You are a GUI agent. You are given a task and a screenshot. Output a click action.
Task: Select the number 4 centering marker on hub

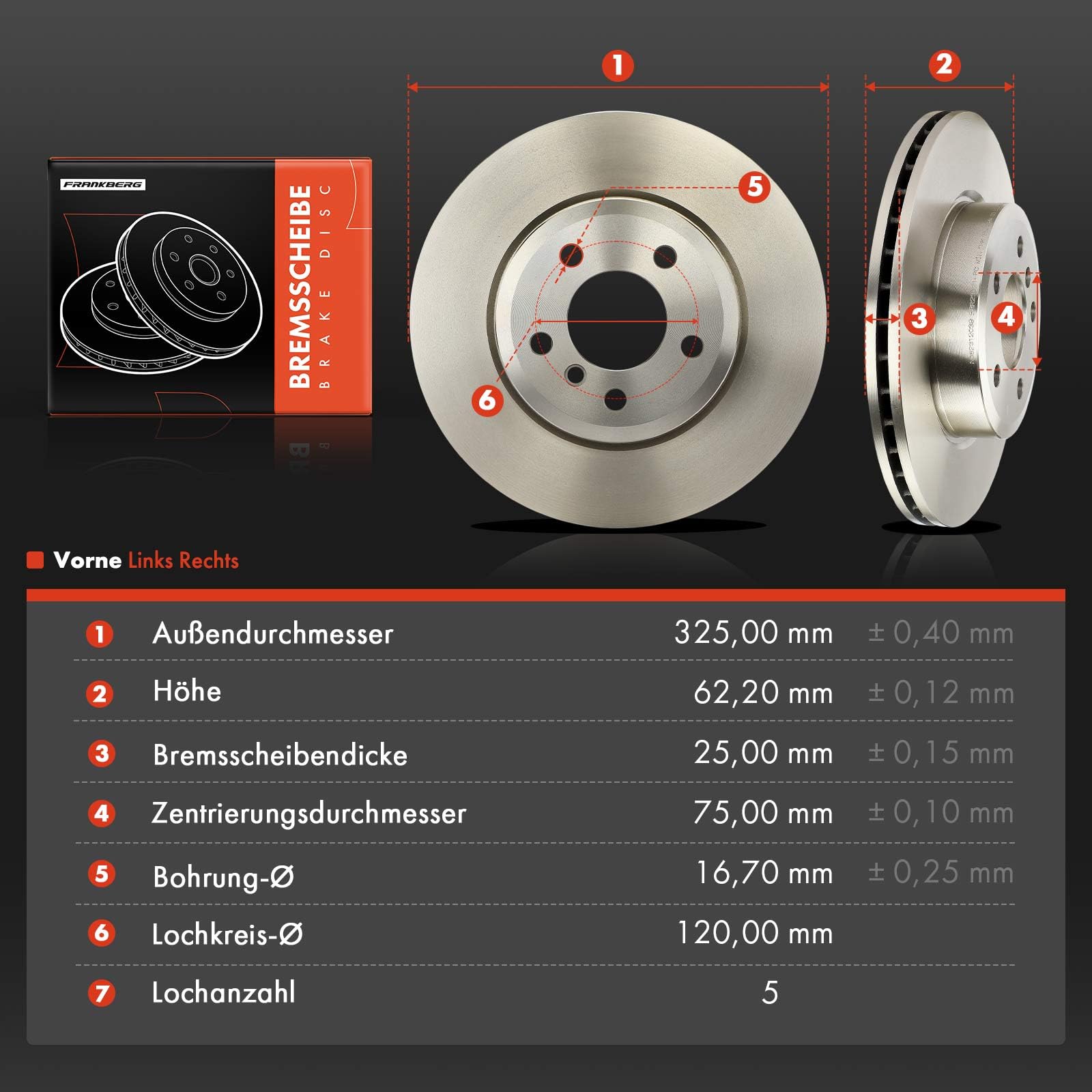tap(1007, 317)
